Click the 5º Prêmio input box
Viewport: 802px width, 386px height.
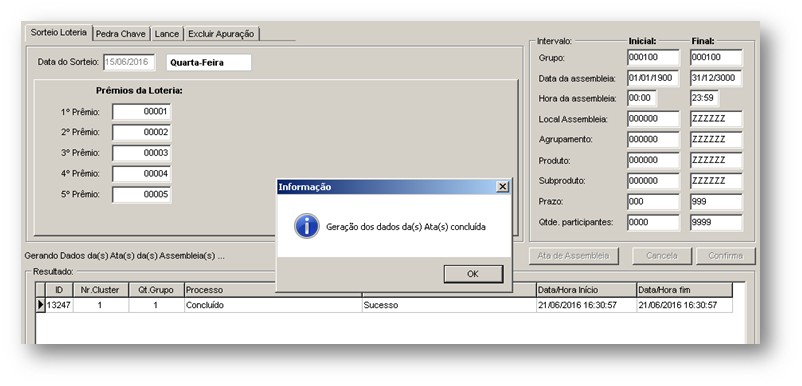[142, 195]
